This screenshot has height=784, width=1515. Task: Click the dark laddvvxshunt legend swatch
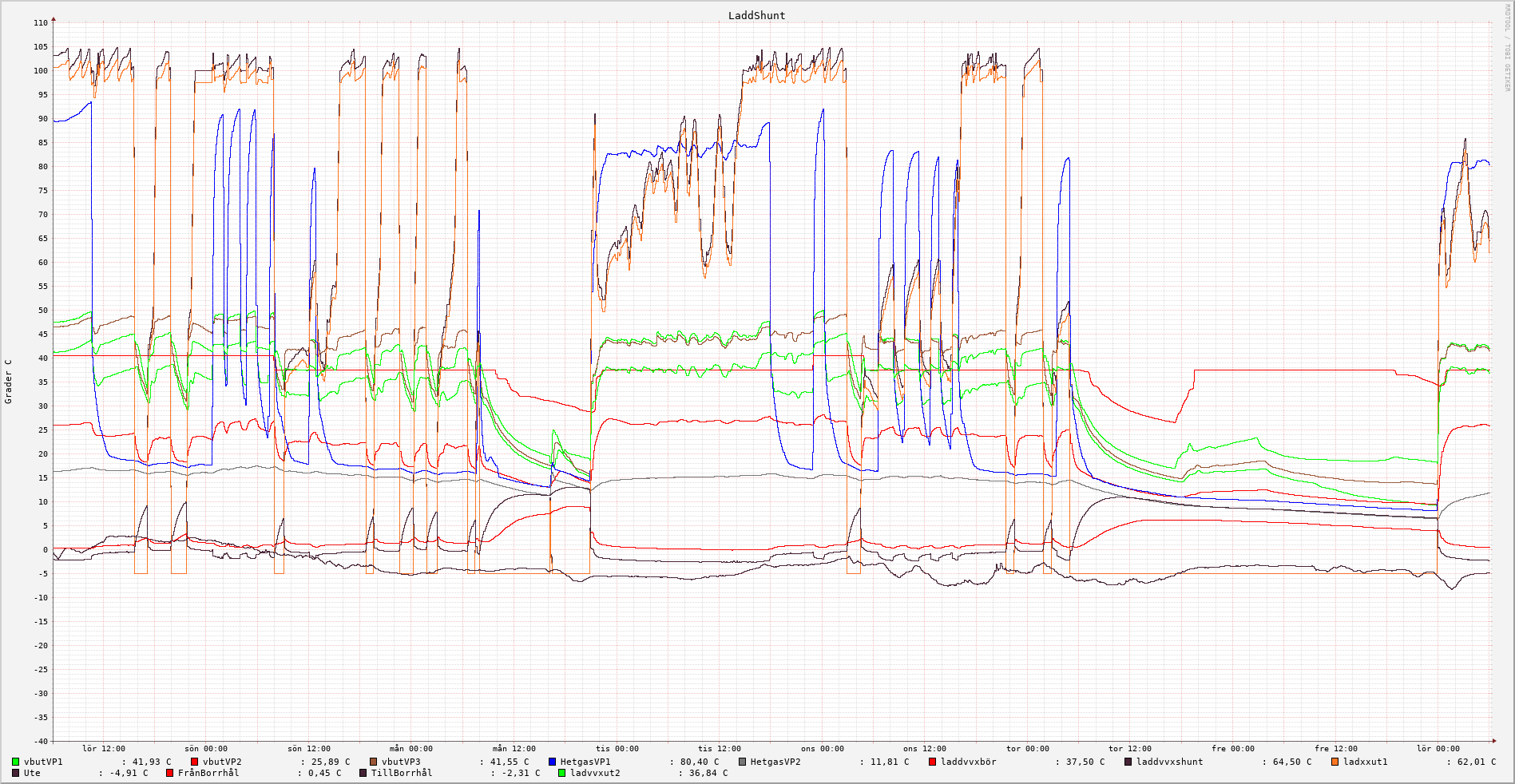click(x=1128, y=762)
